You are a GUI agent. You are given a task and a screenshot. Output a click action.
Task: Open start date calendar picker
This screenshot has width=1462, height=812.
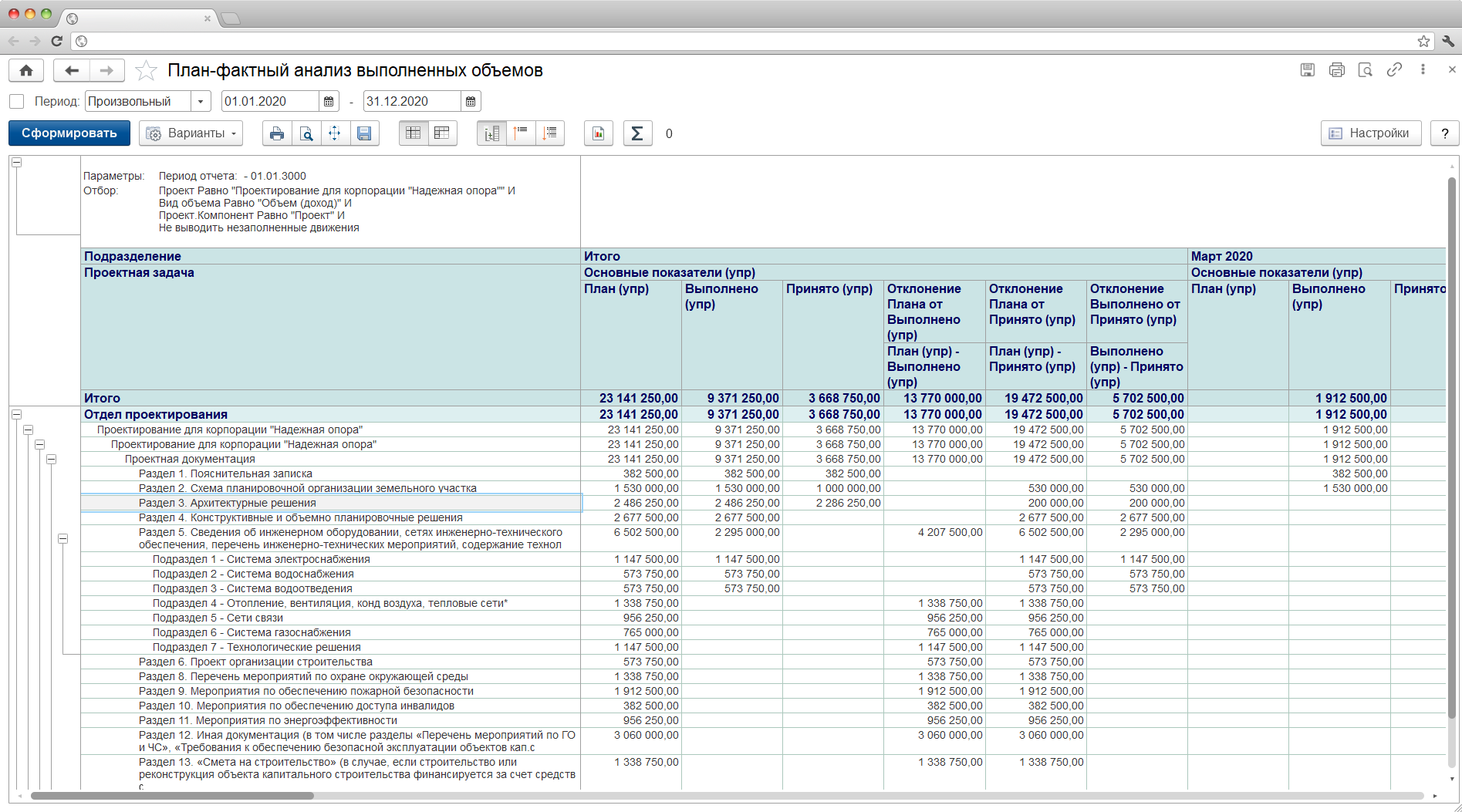pyautogui.click(x=329, y=101)
